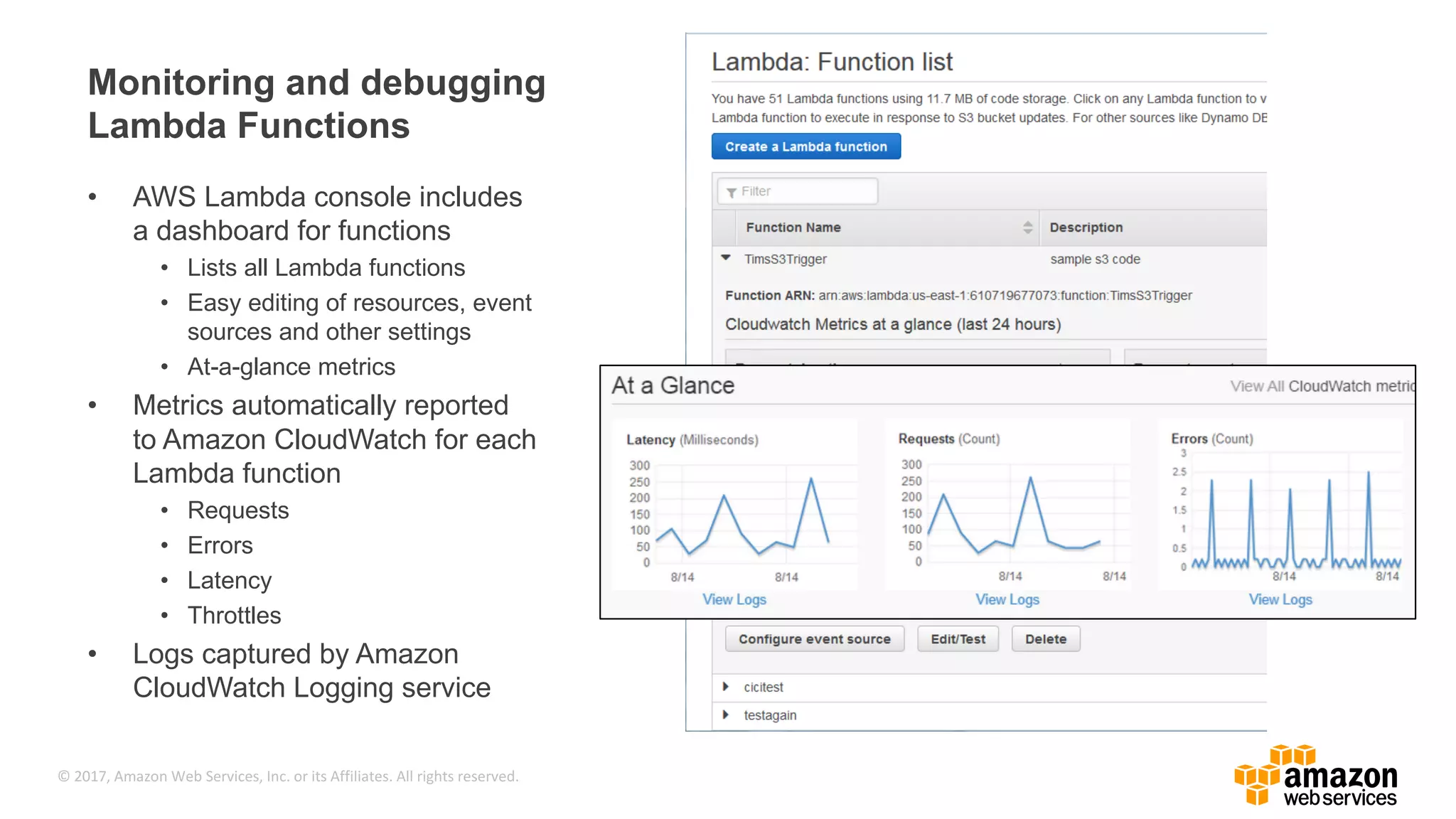Expand the testagain function row
Image resolution: width=1456 pixels, height=819 pixels.
[x=725, y=714]
